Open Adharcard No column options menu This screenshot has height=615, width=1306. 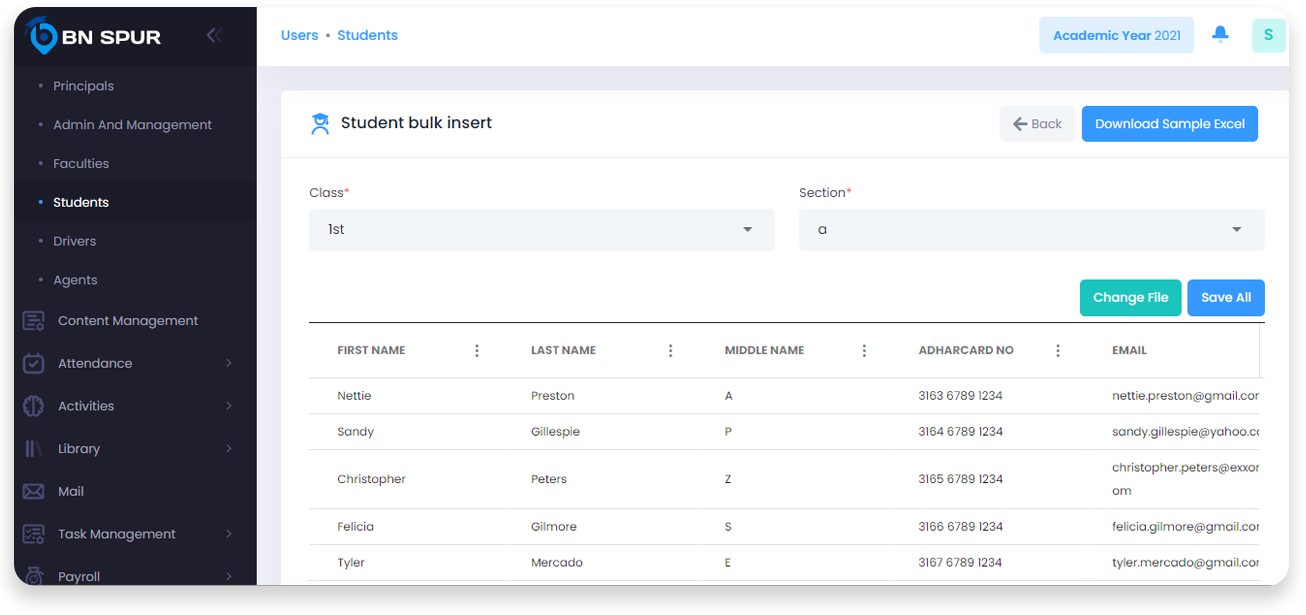coord(1058,351)
